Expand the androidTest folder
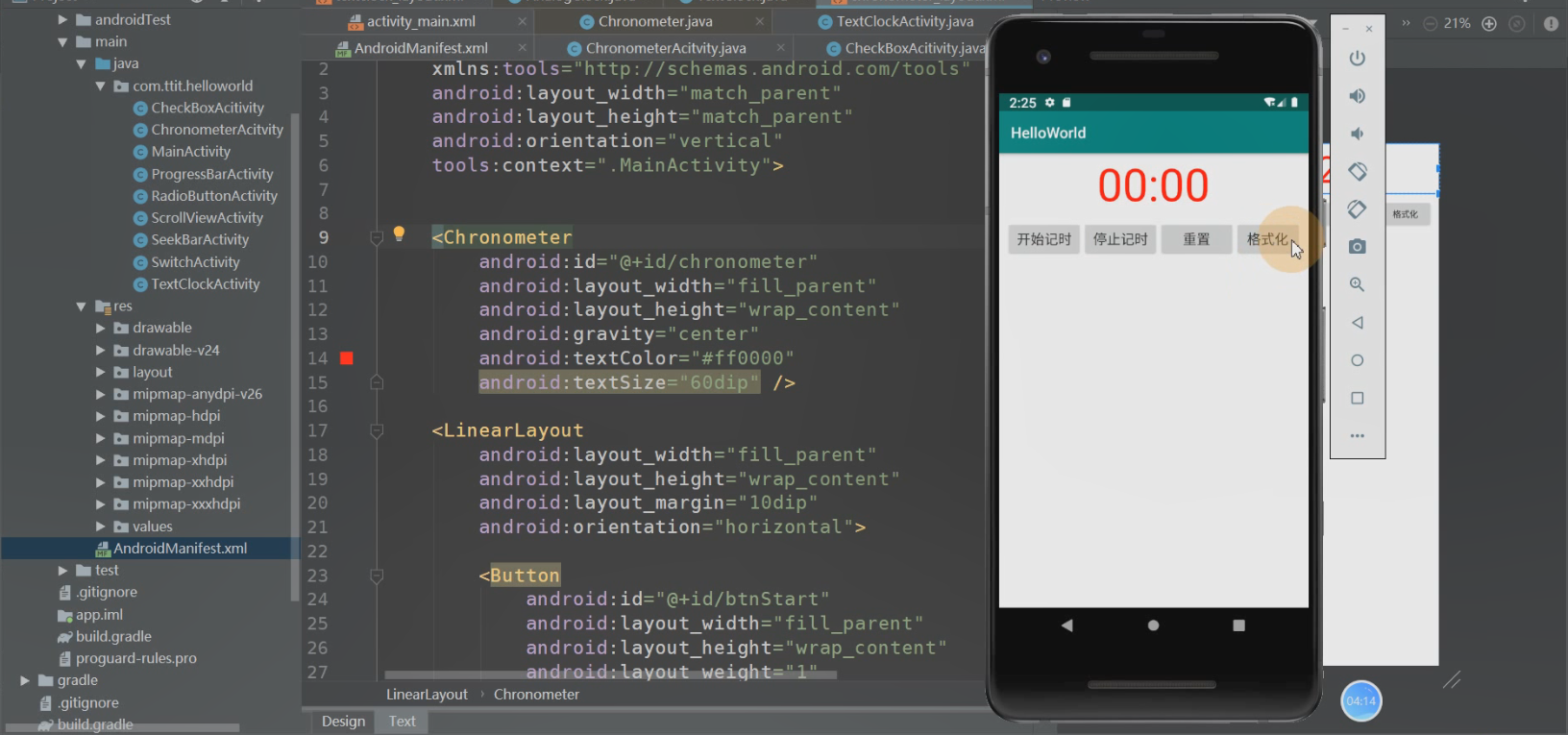The image size is (1568, 735). coord(62,20)
